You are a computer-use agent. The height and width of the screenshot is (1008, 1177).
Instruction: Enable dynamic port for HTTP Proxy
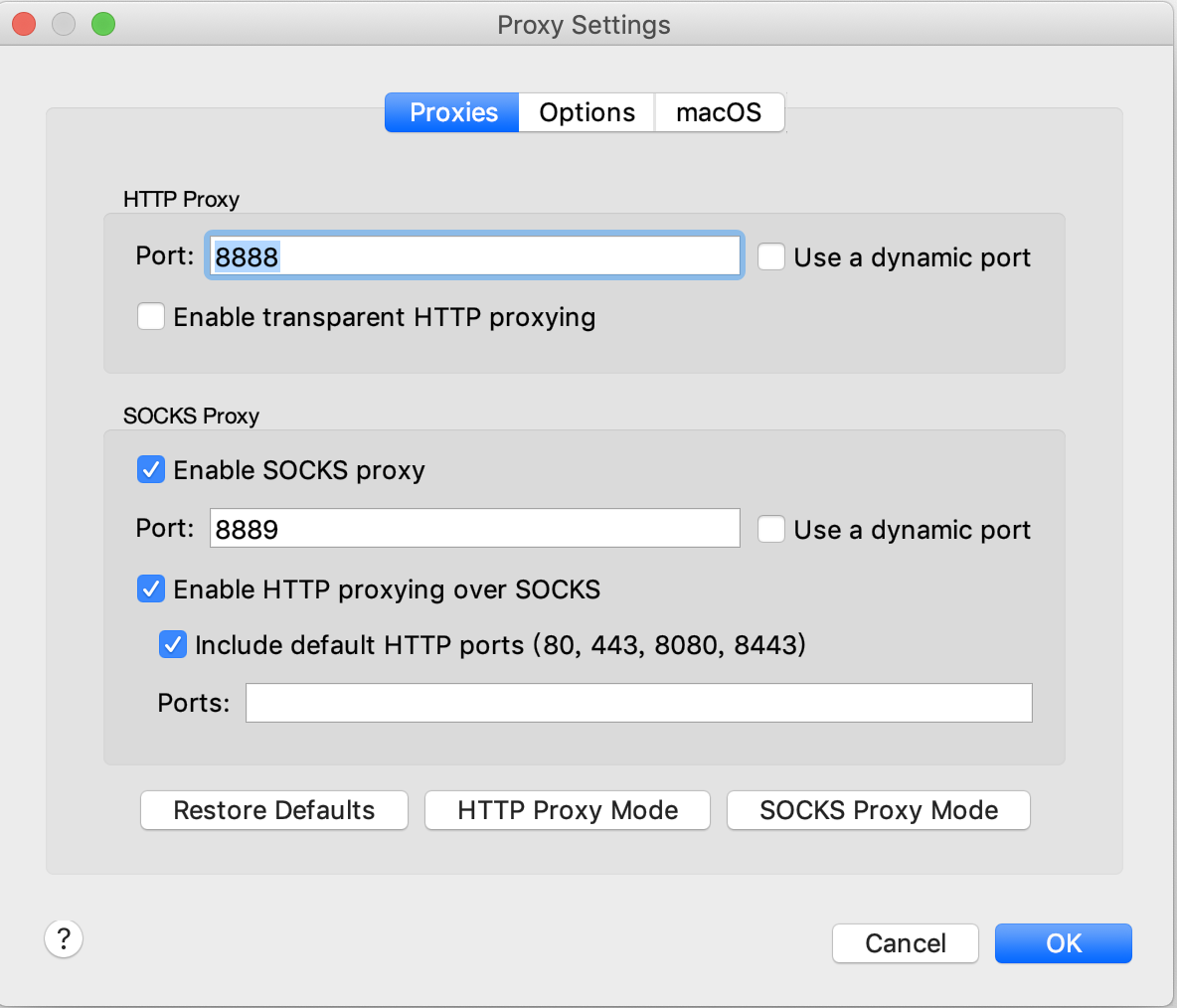[771, 256]
